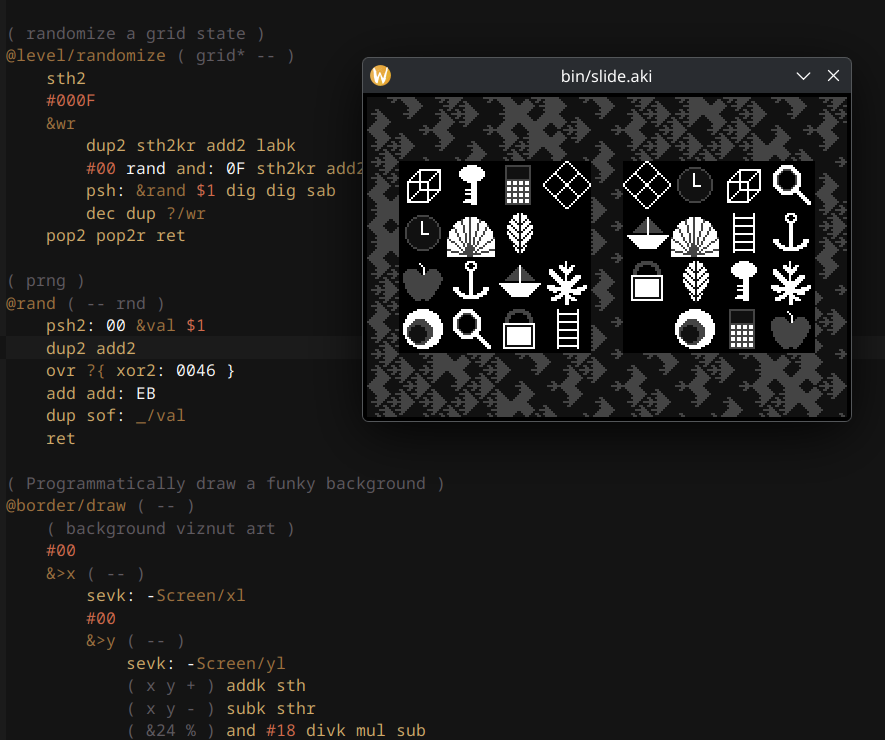Image resolution: width=885 pixels, height=740 pixels.
Task: Select the apple tile in left grid
Action: click(423, 282)
